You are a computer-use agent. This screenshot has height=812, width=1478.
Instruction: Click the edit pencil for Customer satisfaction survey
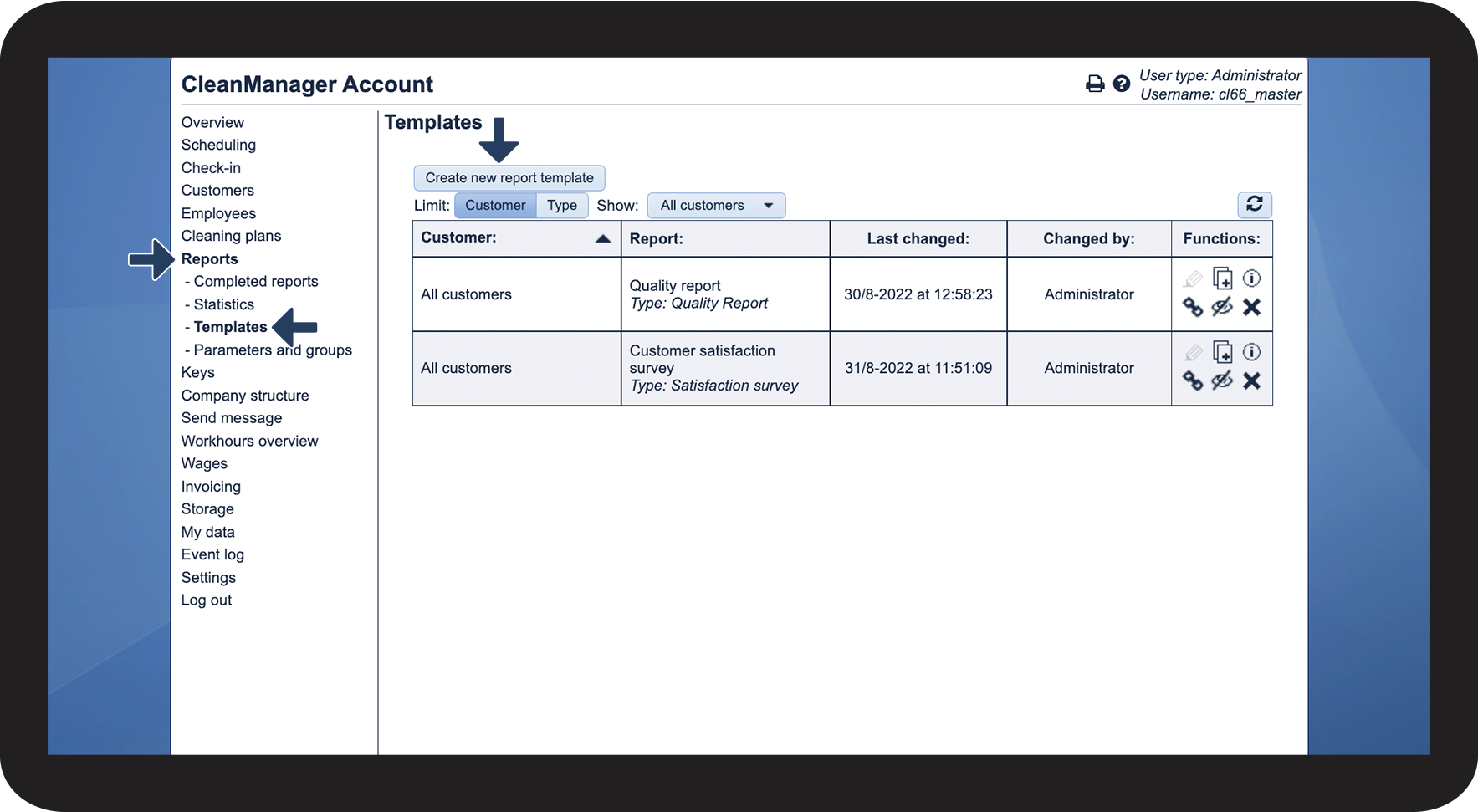1193,352
